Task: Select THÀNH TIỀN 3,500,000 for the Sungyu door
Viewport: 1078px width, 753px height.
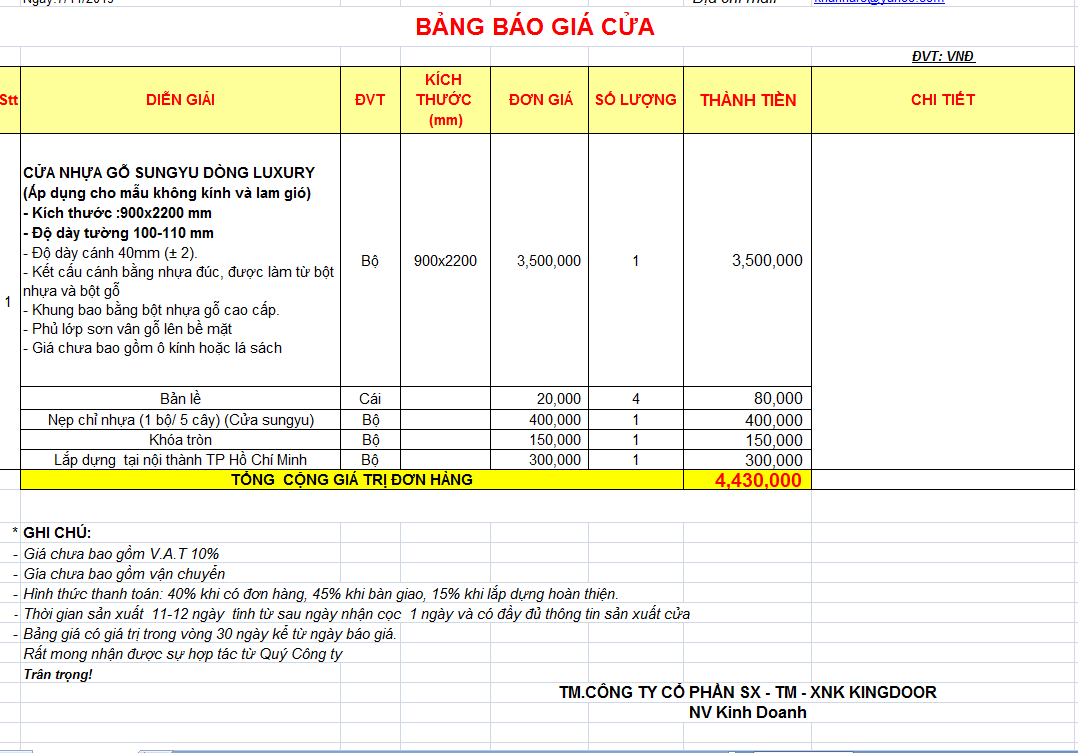Action: point(748,261)
